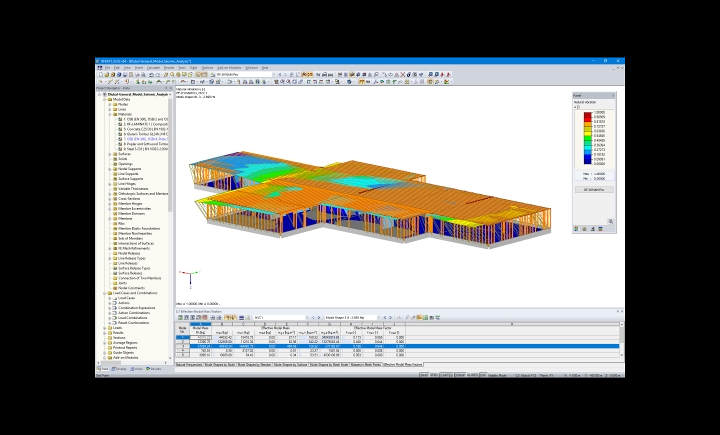Click the RF-DYNAM Pro button in Panel
Viewport: 720px width, 435px height.
tap(594, 189)
